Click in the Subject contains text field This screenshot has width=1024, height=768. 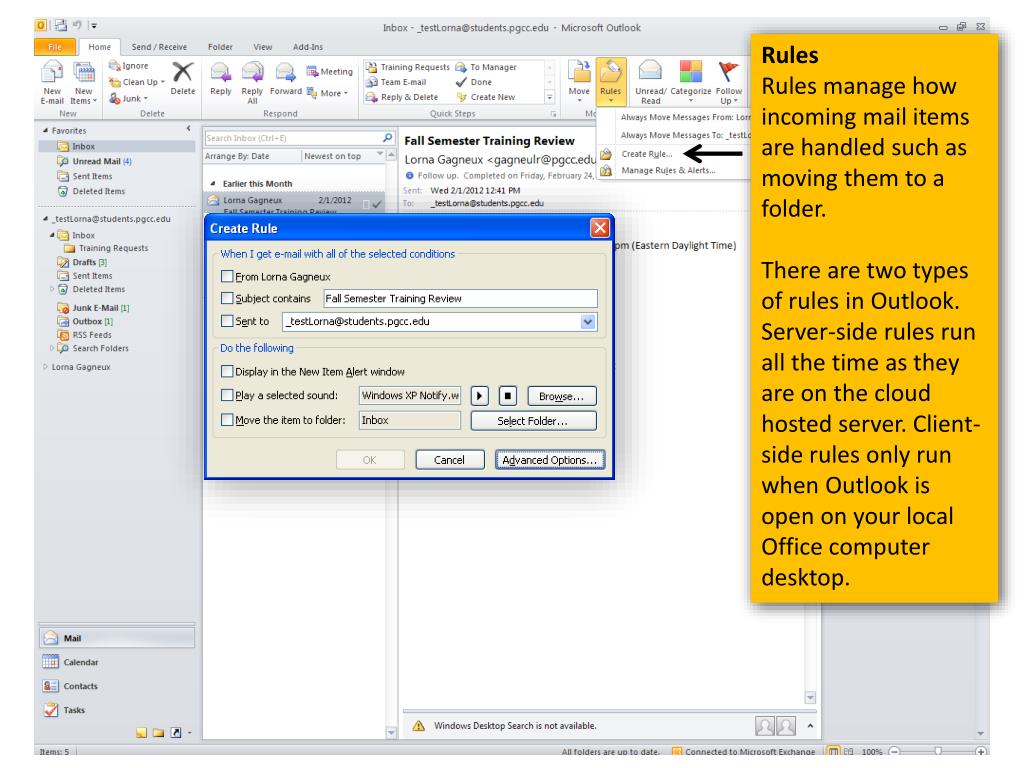point(460,298)
